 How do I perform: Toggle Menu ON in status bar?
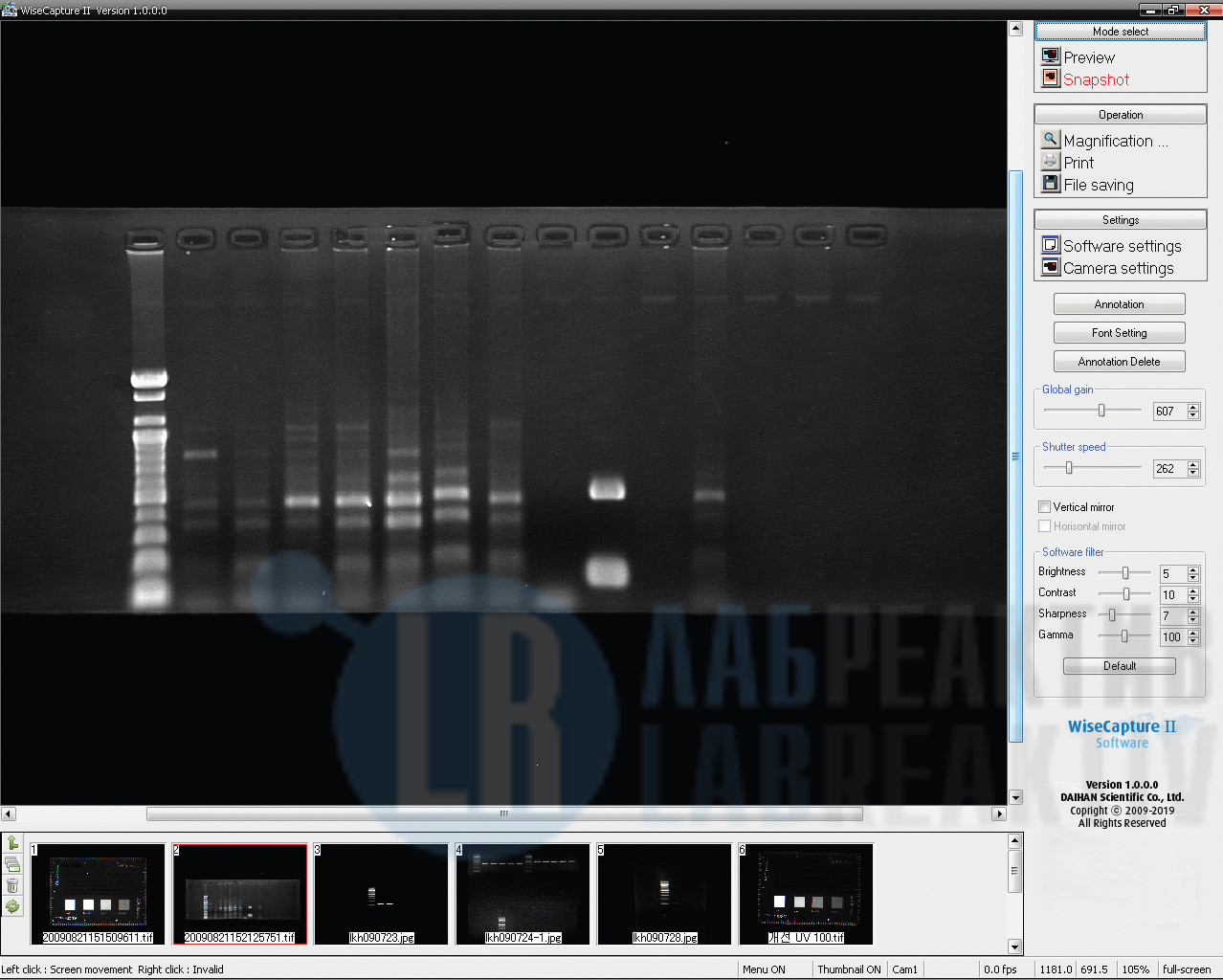764,969
